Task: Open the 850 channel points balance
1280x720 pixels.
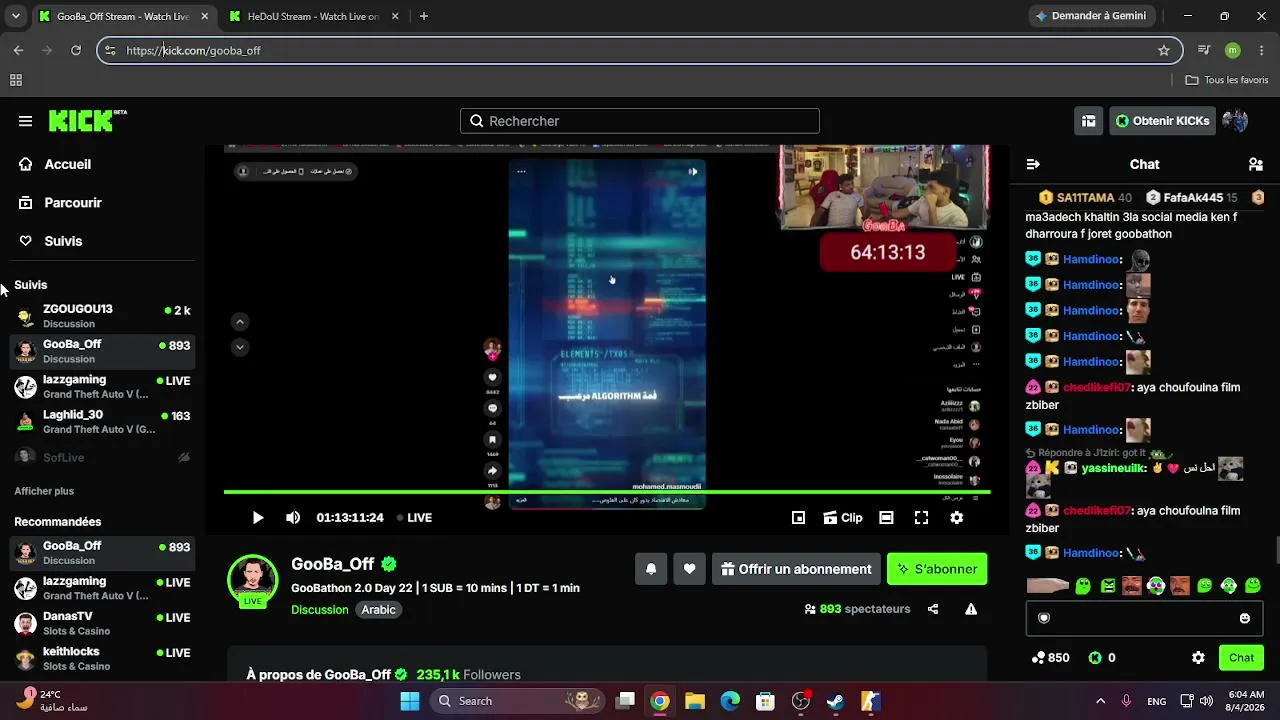Action: (x=1050, y=658)
